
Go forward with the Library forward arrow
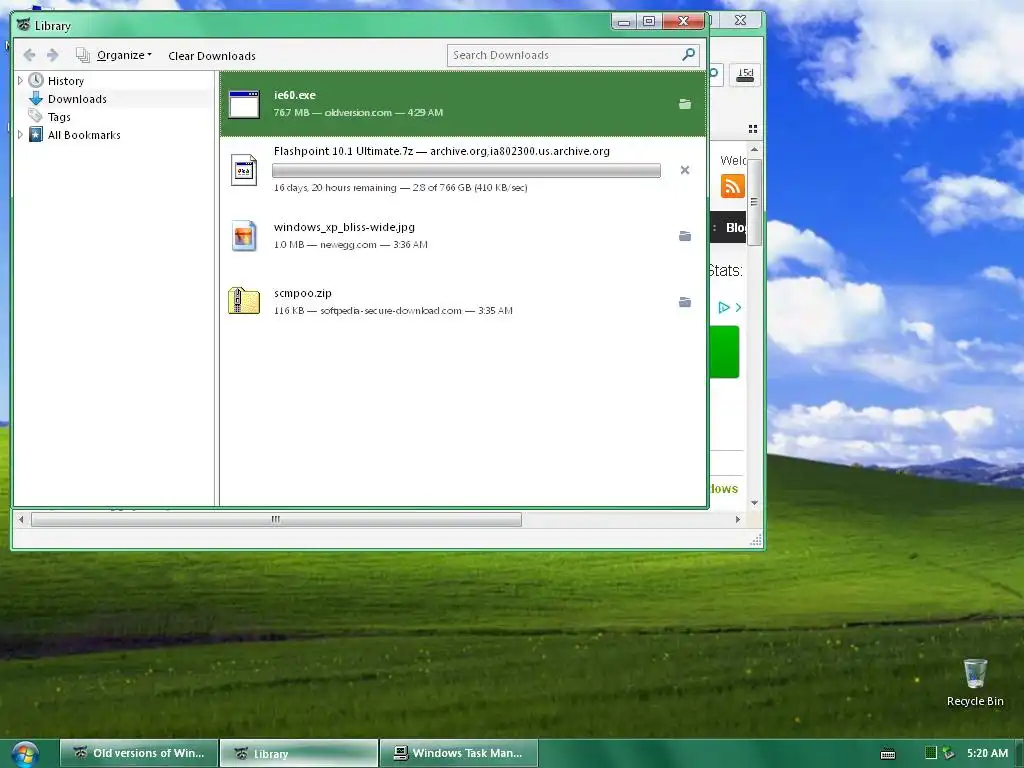53,56
